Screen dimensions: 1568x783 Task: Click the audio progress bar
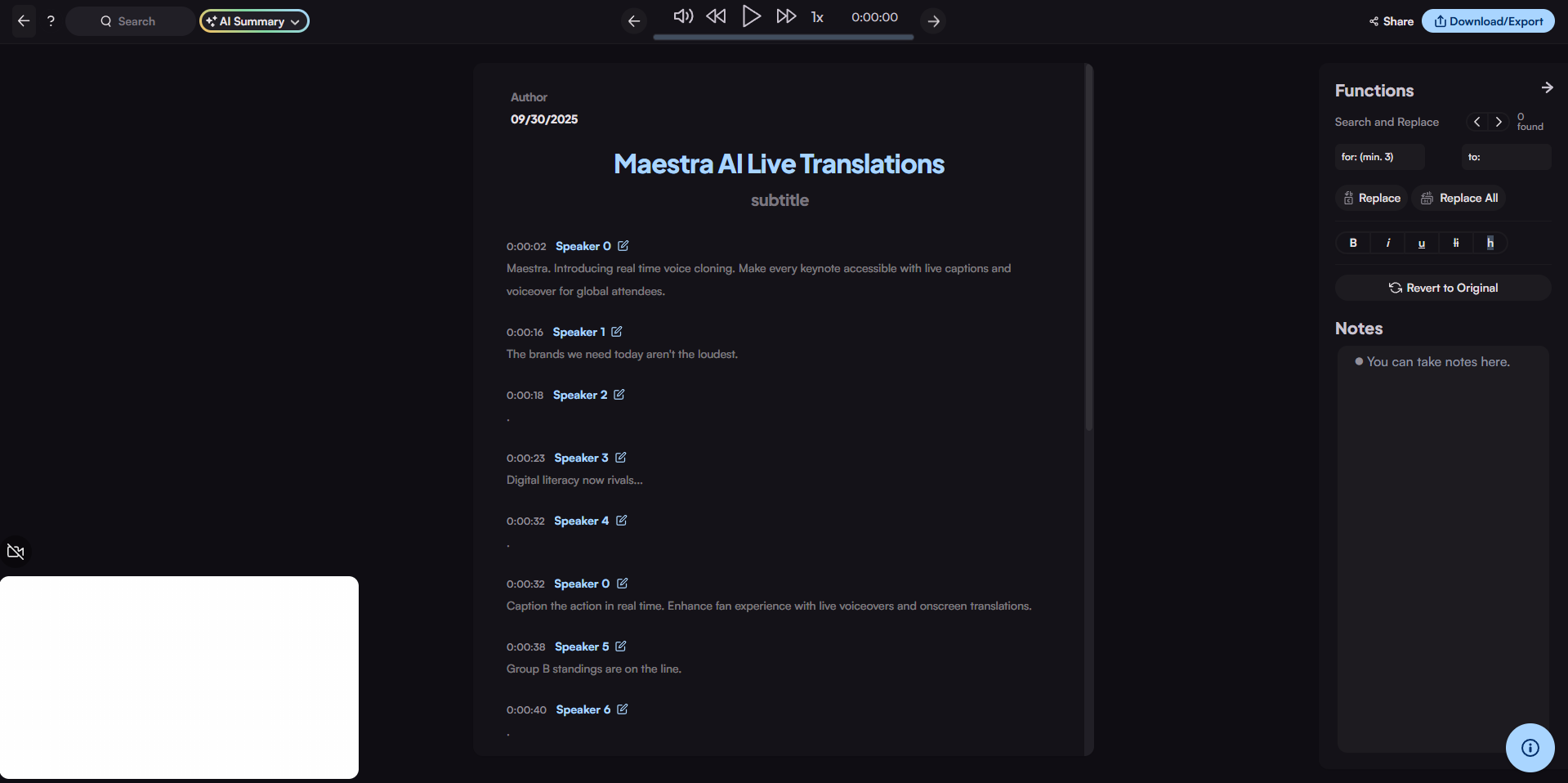[783, 37]
